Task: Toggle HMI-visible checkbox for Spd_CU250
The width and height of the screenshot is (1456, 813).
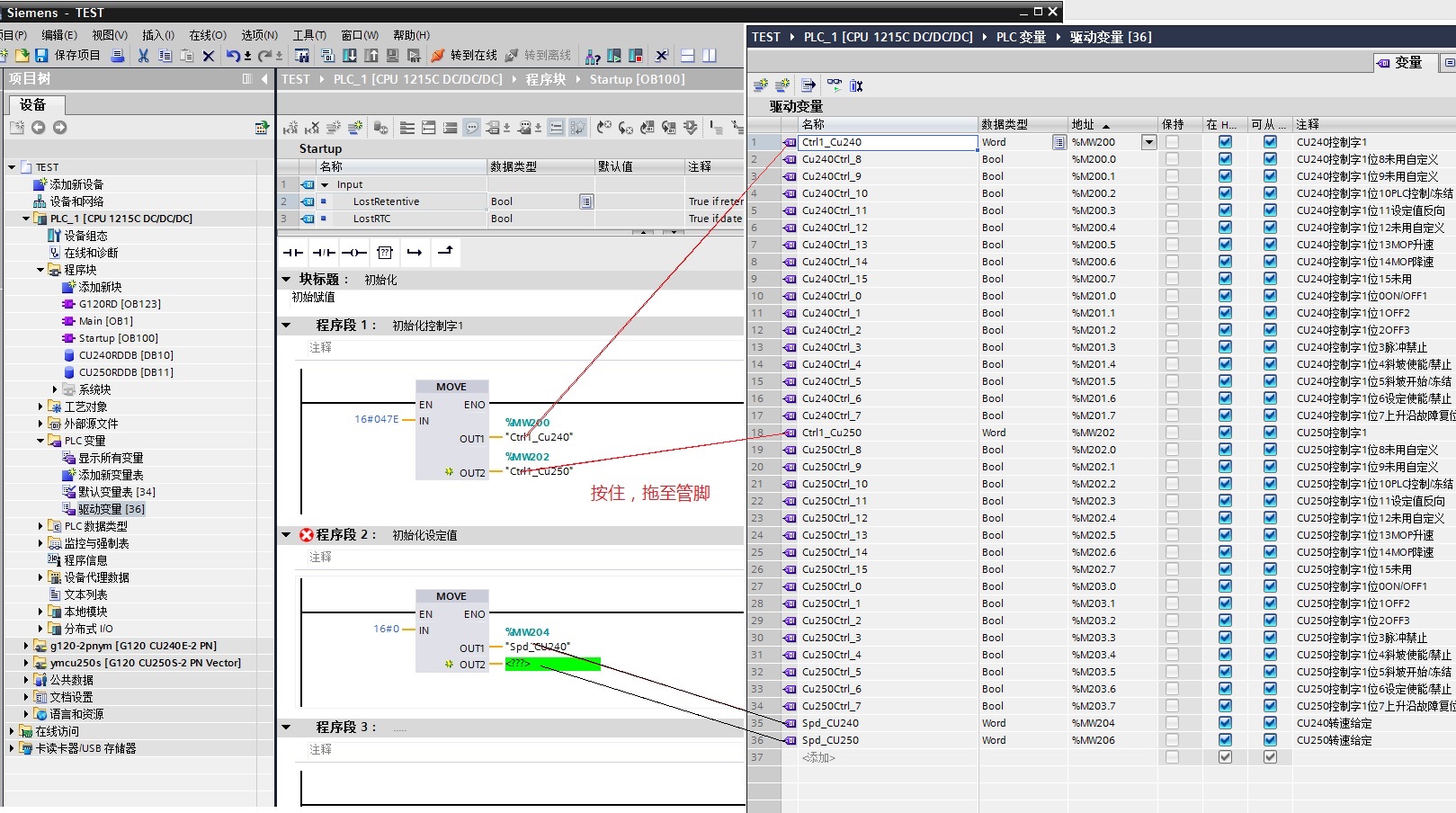Action: 1225,740
